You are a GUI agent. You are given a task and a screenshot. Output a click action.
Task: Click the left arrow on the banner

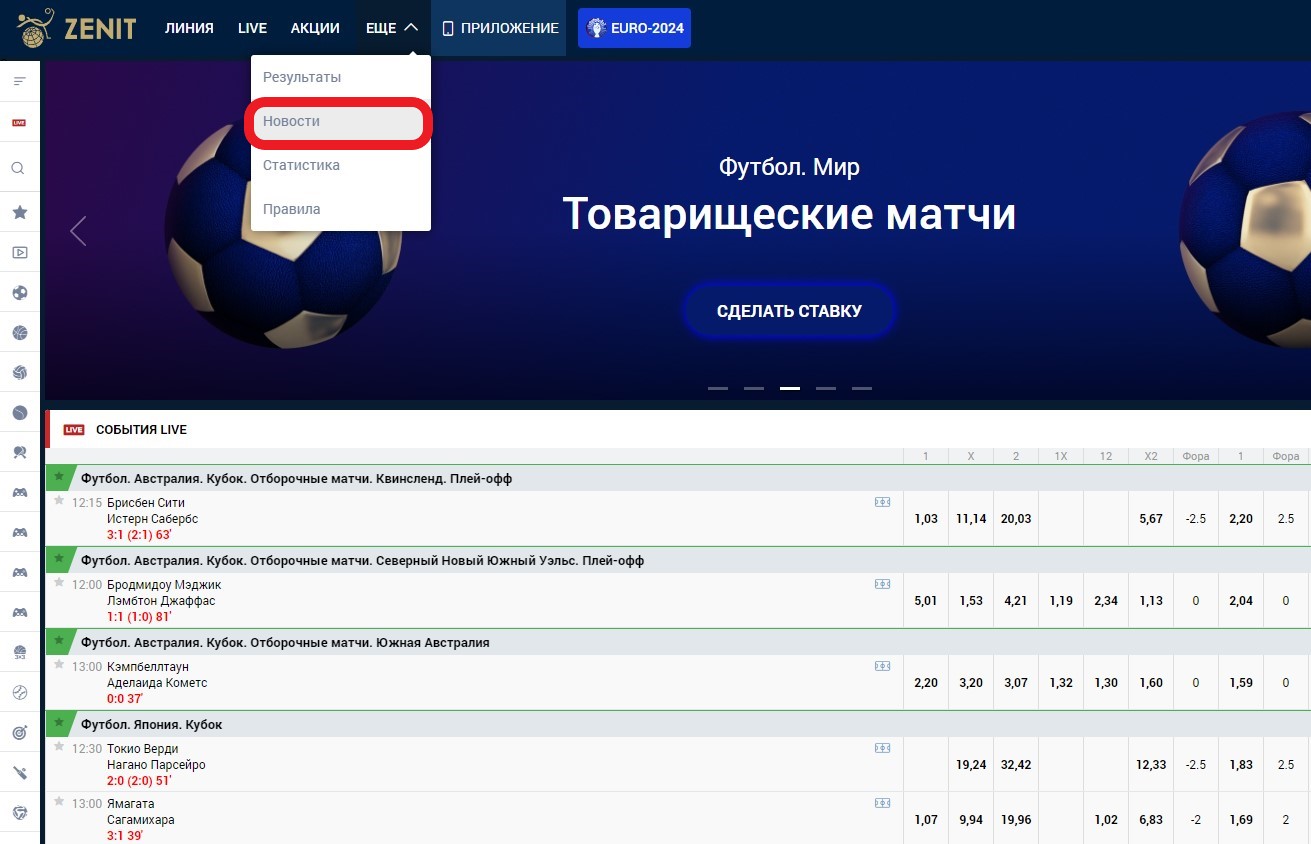[78, 231]
